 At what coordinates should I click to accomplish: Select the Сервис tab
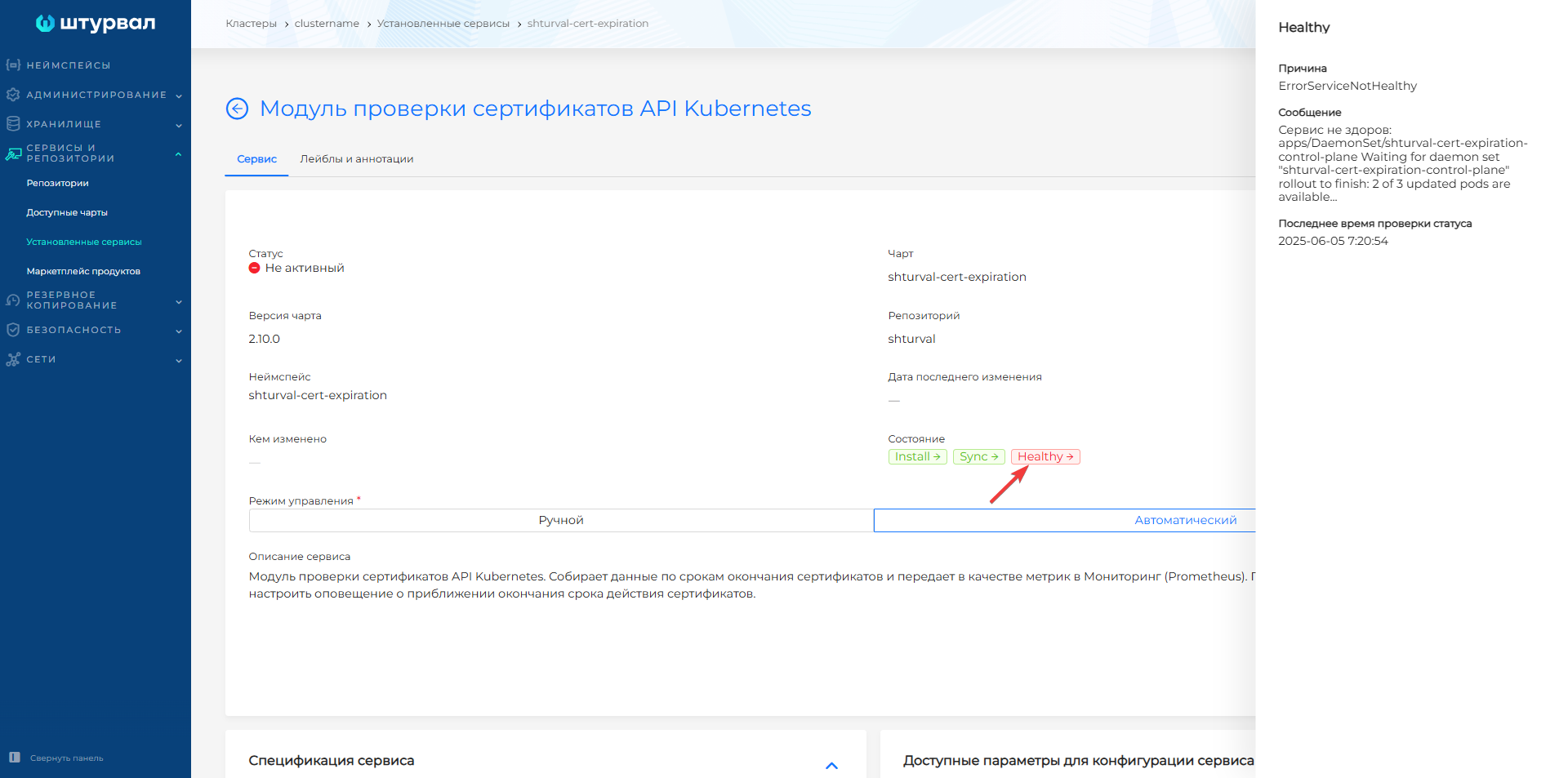pos(256,159)
